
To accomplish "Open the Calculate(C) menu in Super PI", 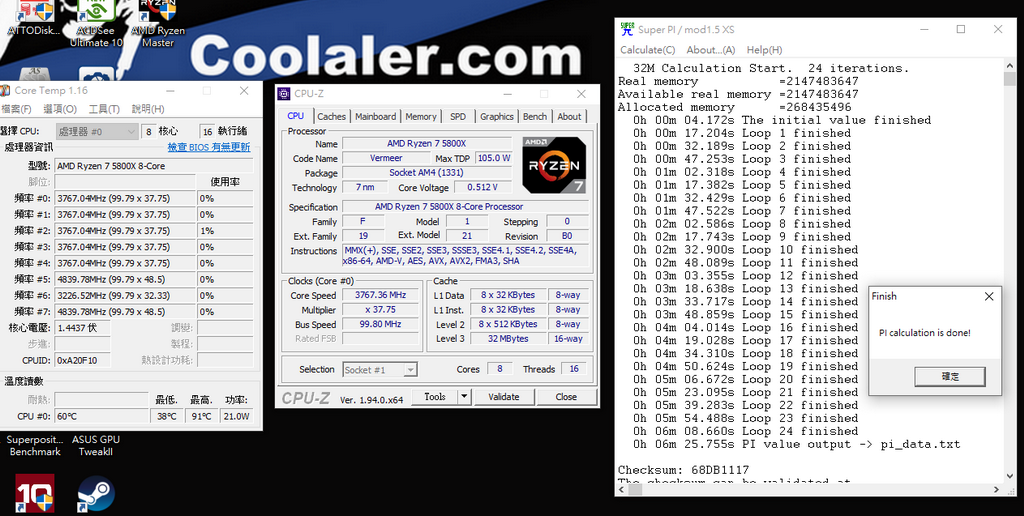I will [x=647, y=50].
